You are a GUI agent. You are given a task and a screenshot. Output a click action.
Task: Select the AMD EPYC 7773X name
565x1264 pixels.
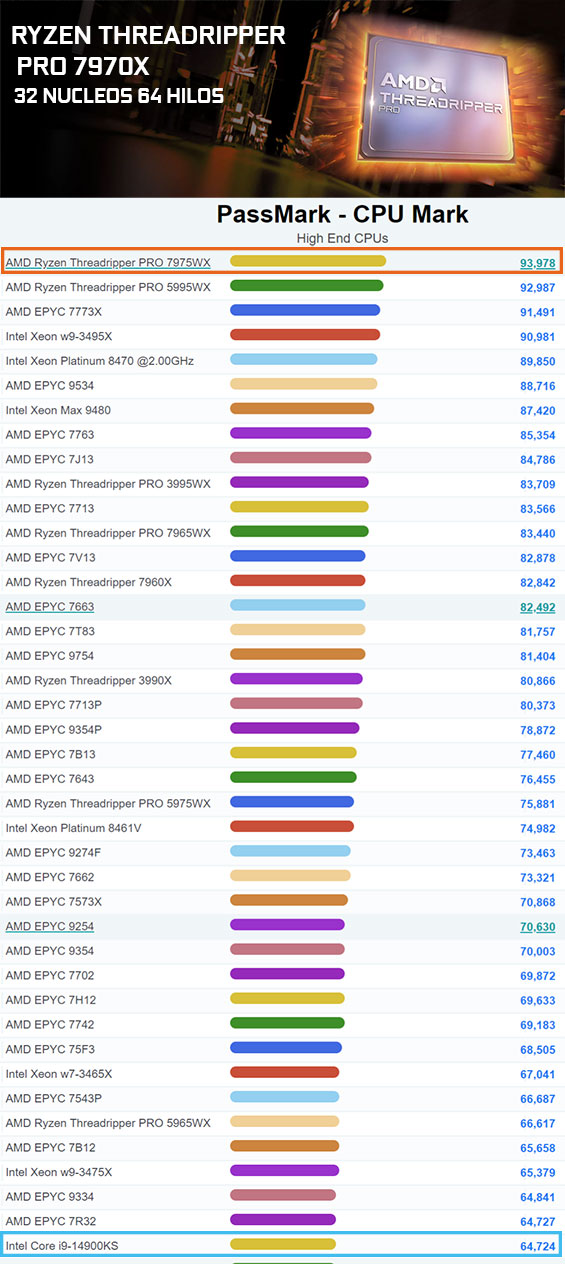tap(54, 312)
